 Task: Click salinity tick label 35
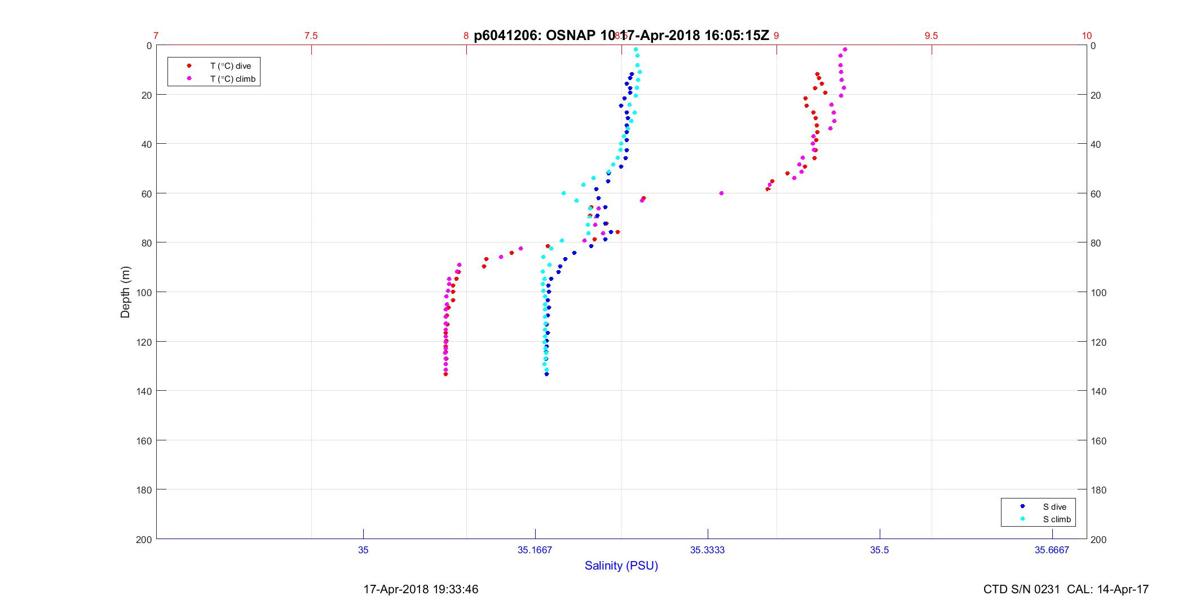tap(363, 549)
